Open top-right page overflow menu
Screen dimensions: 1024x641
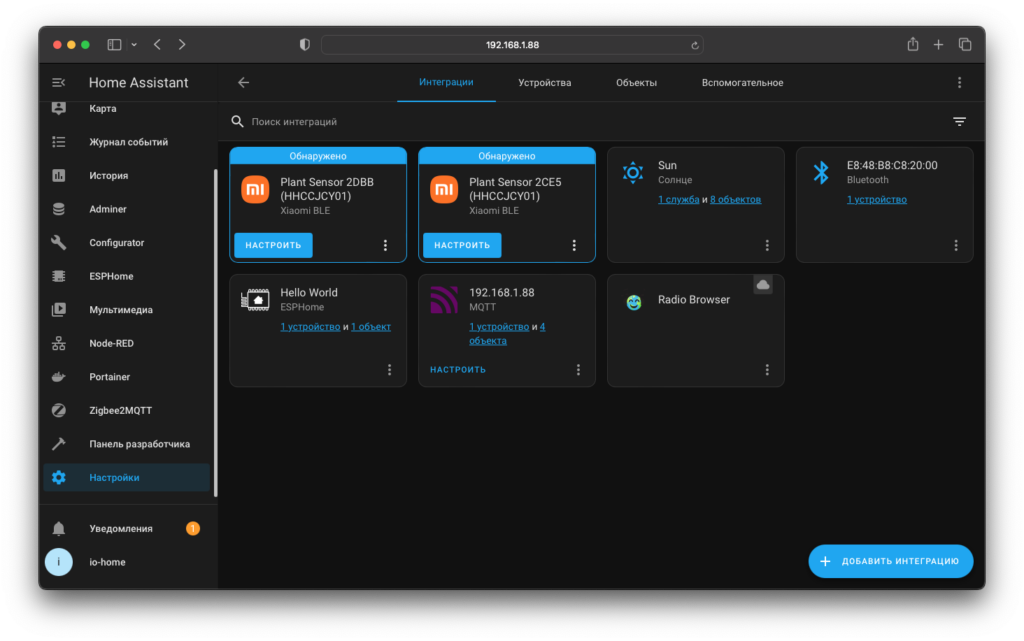[x=959, y=82]
